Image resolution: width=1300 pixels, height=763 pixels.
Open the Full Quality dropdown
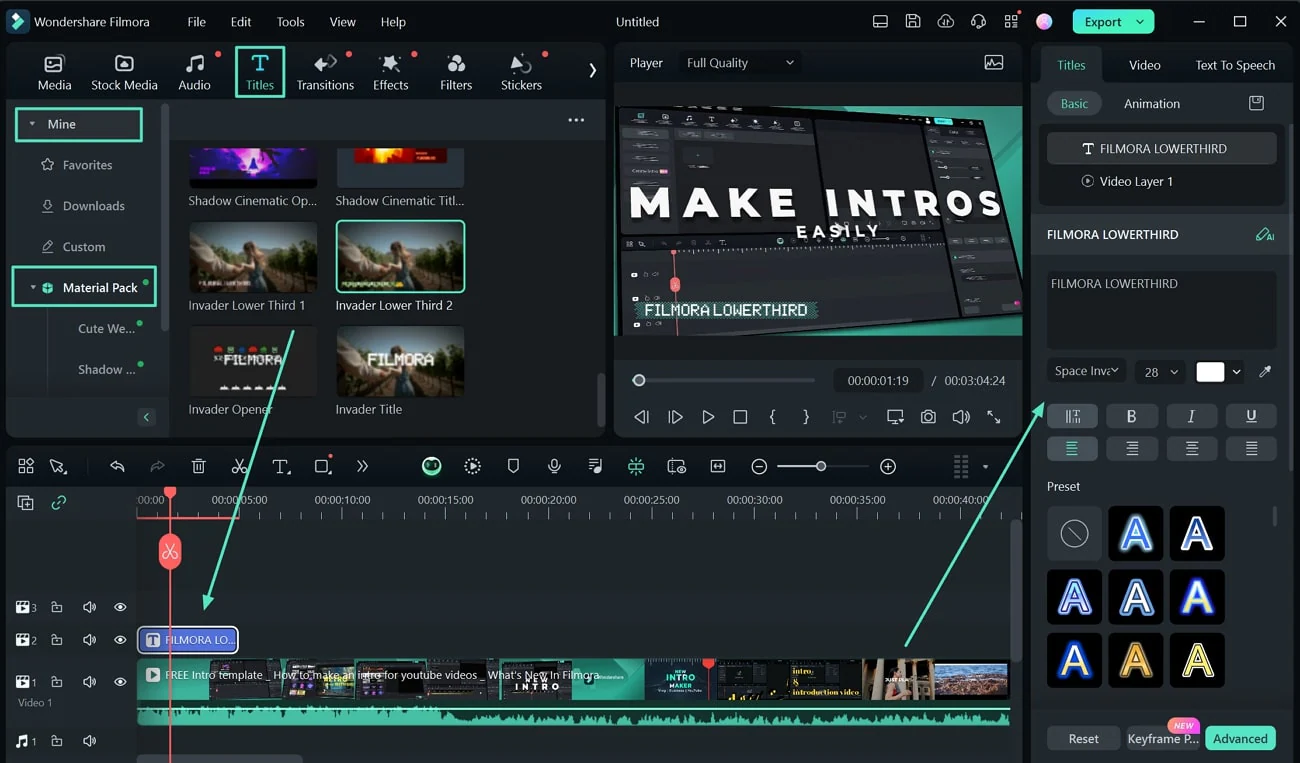740,63
